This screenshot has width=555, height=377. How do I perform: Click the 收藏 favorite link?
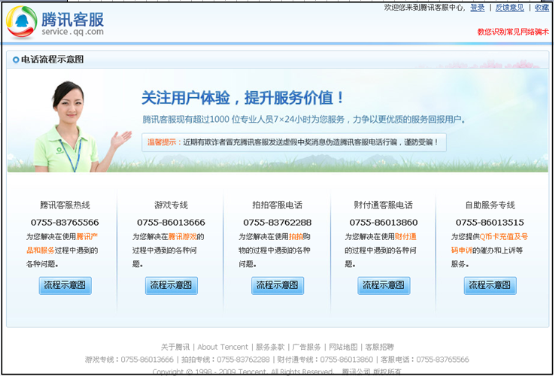542,7
